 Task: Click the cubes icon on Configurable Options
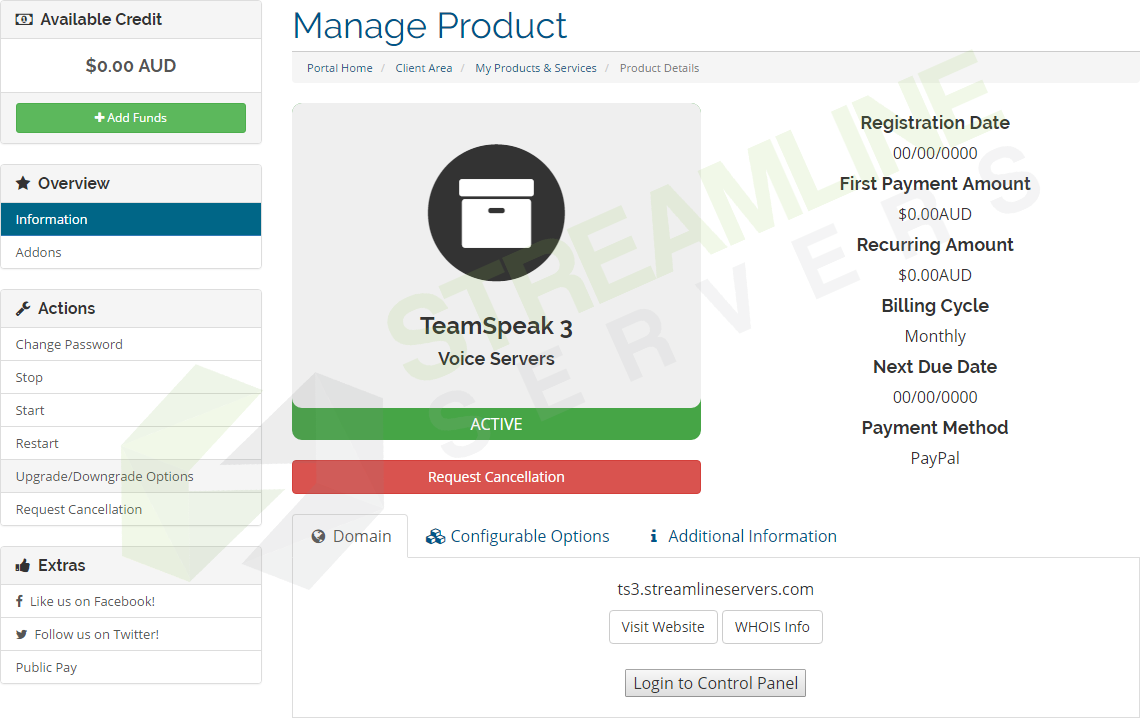click(x=435, y=537)
